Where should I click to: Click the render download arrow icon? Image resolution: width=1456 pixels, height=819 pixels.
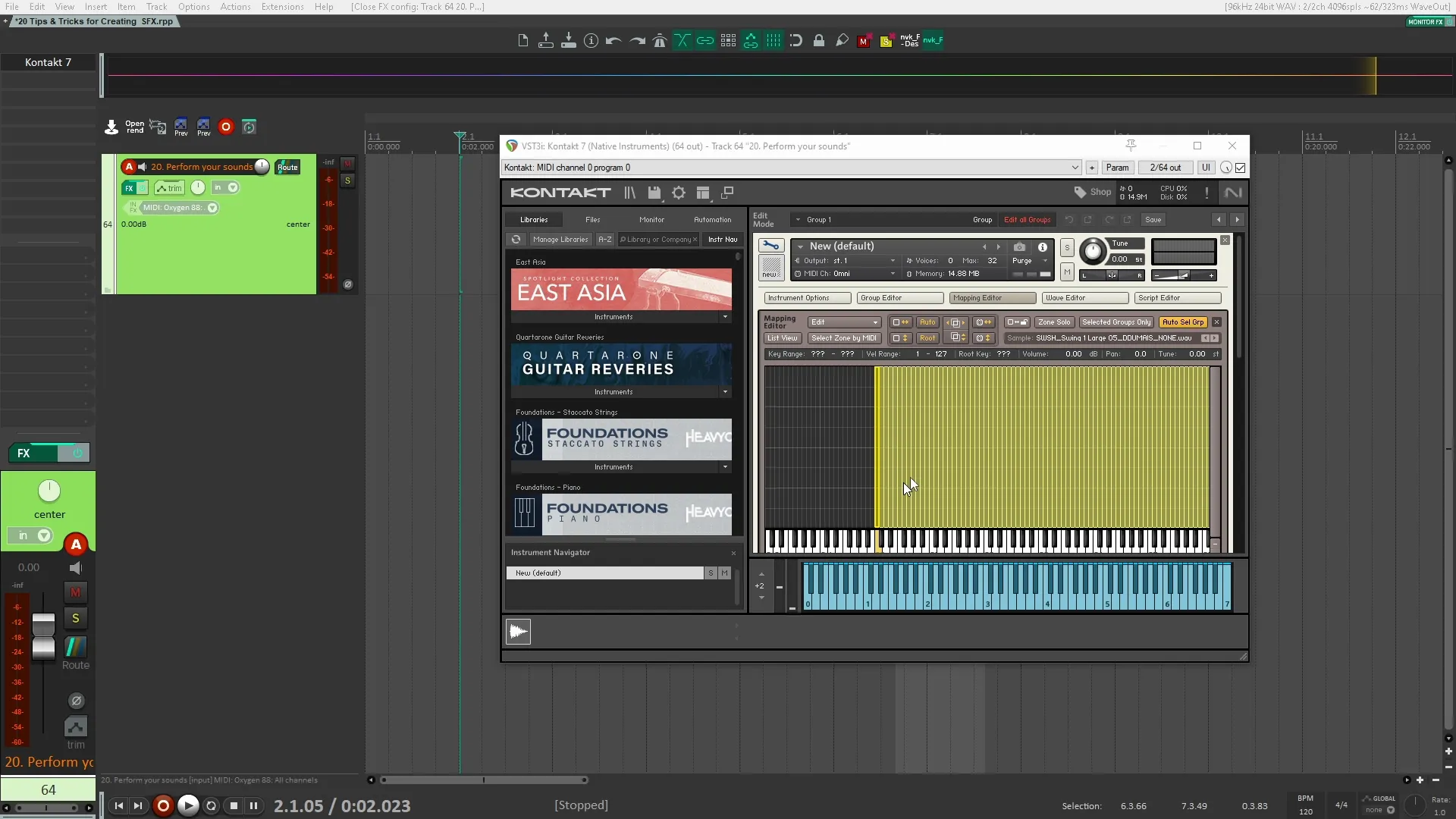pos(111,127)
